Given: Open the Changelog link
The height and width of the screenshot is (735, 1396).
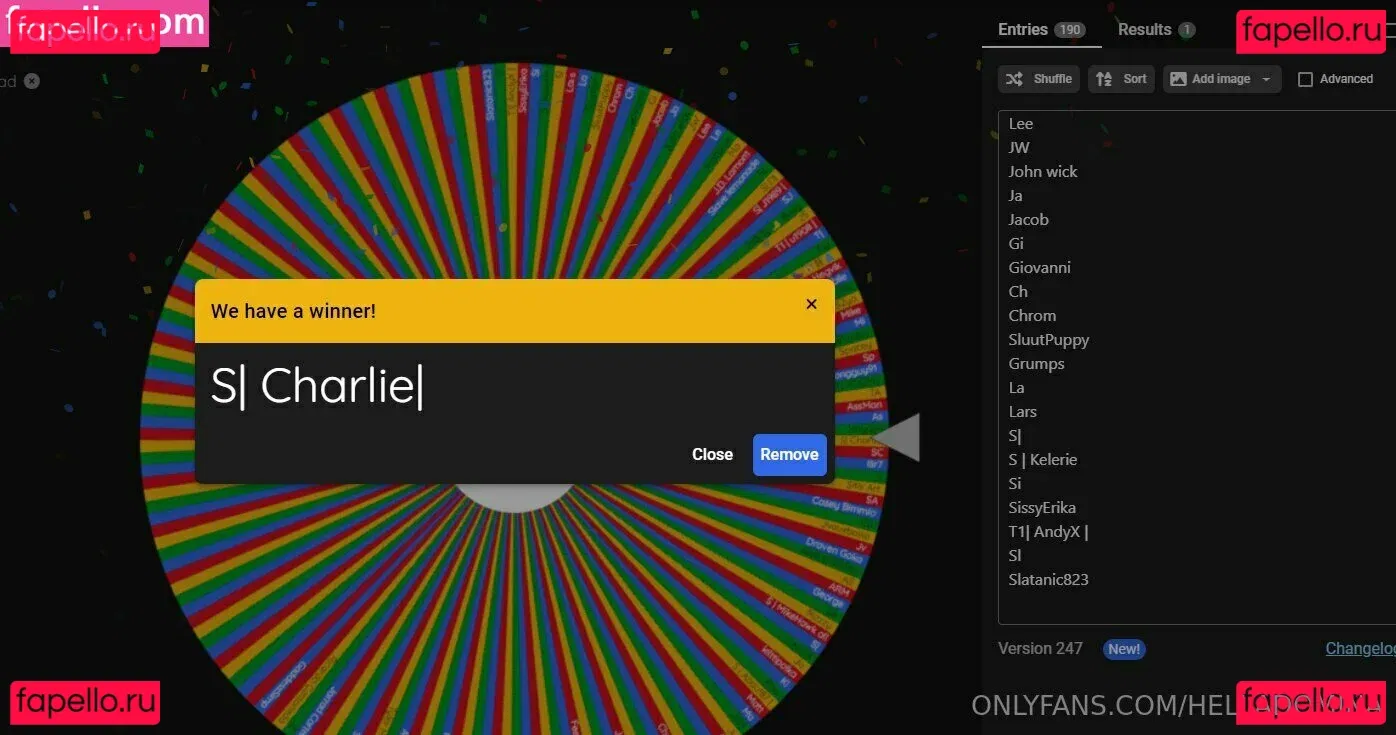Looking at the screenshot, I should tap(1359, 648).
